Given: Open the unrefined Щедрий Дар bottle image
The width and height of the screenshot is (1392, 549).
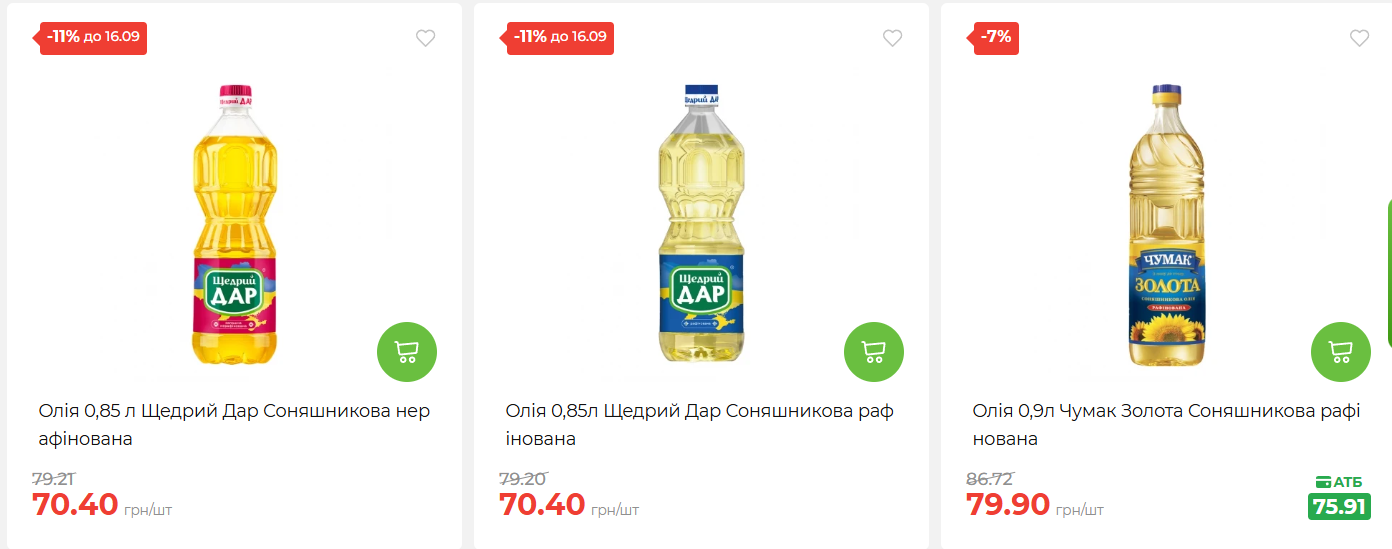Looking at the screenshot, I should pos(234,225).
